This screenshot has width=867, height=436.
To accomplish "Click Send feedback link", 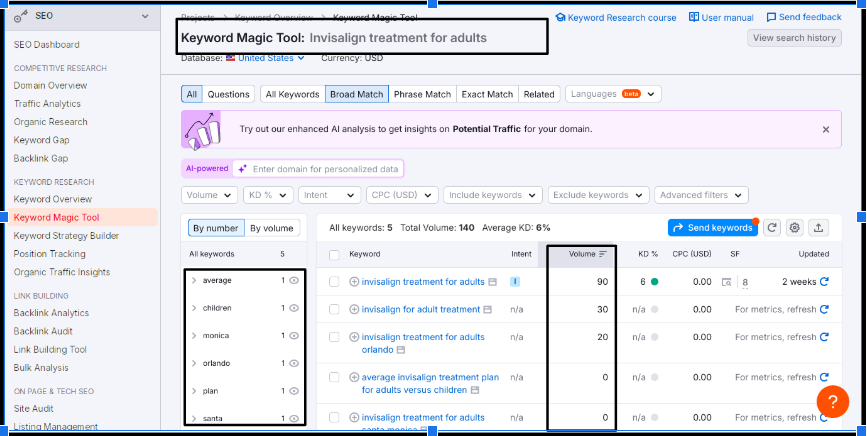I will [804, 18].
